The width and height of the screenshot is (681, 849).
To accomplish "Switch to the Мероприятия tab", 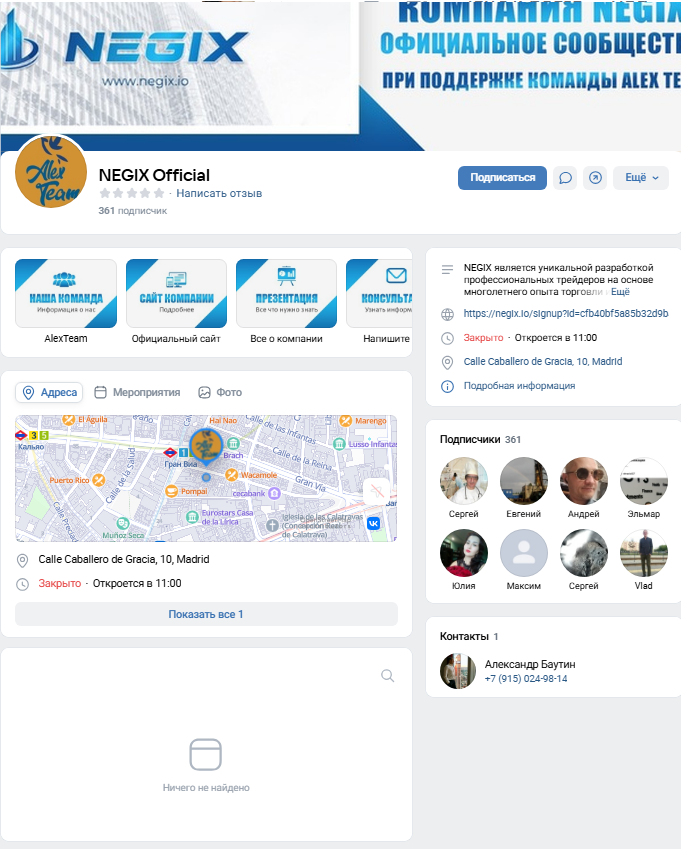I will click(137, 393).
